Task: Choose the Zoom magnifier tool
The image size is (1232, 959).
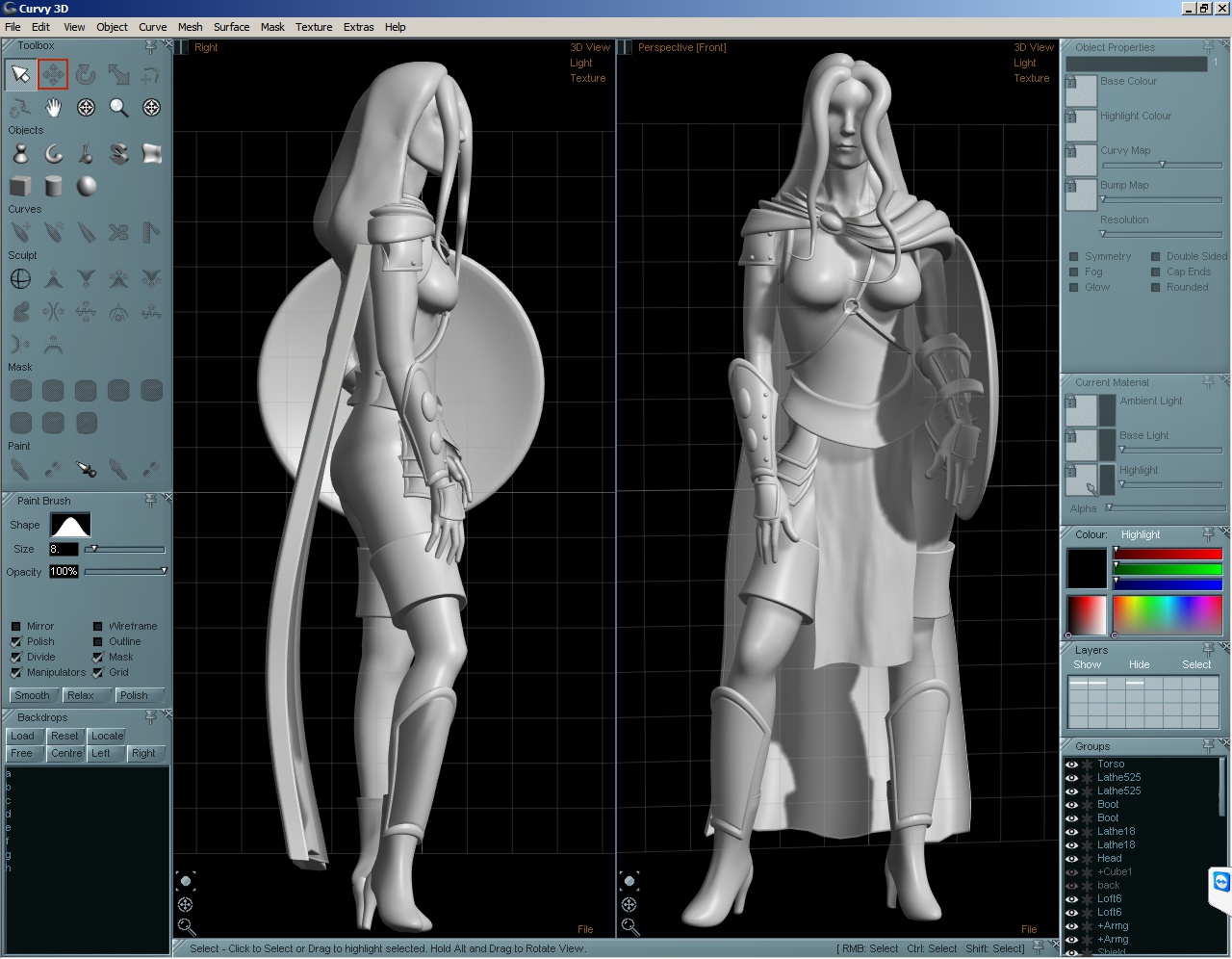Action: pyautogui.click(x=119, y=108)
